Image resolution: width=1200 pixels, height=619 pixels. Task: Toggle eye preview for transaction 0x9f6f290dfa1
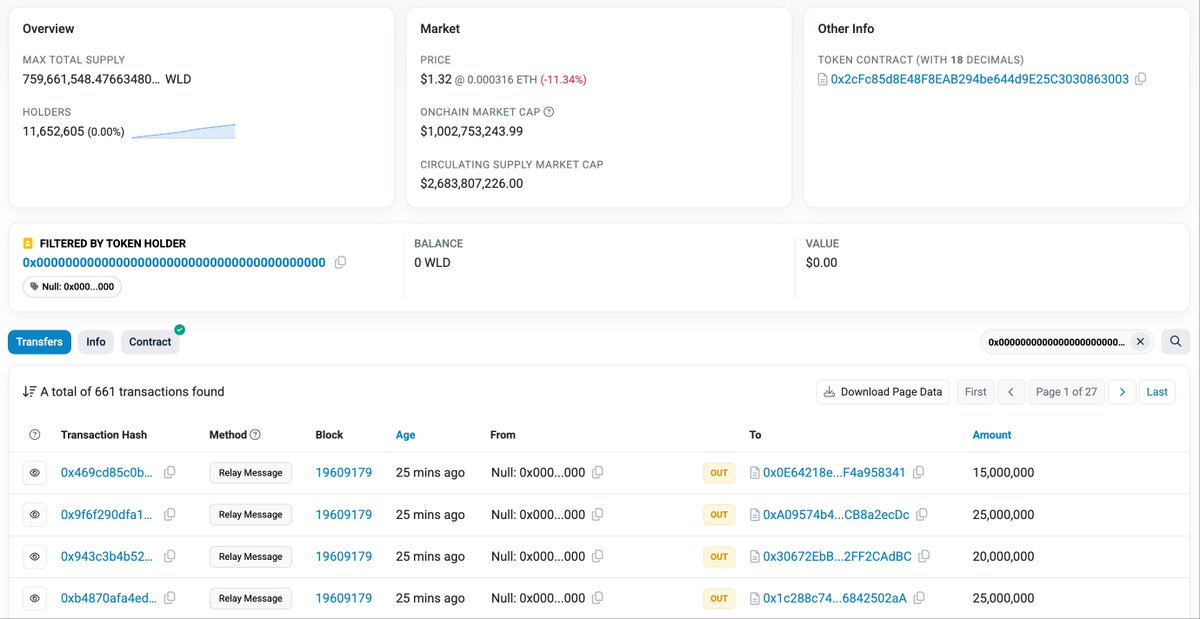[x=34, y=514]
